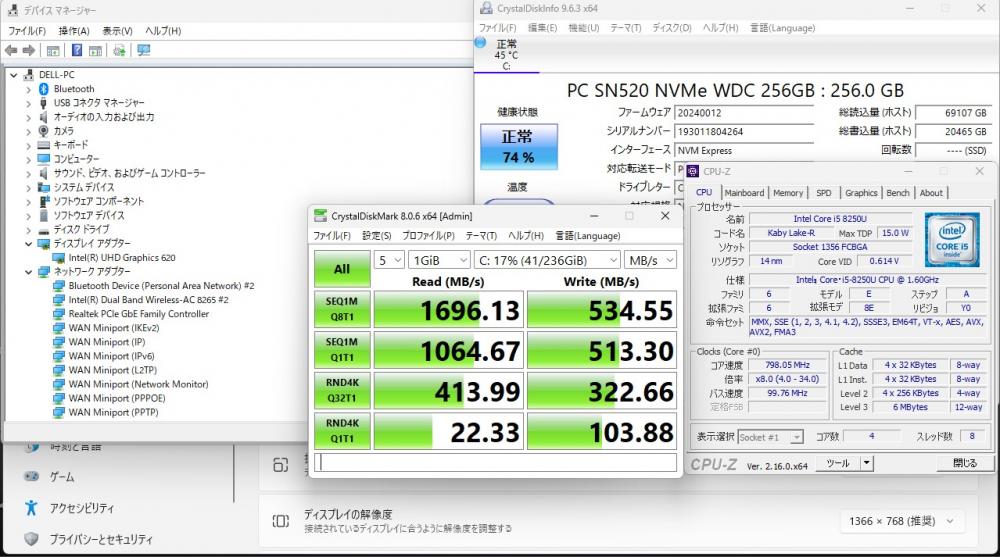This screenshot has width=1000, height=557.
Task: Click the SEQ1M Q8T1 test button
Action: (x=341, y=308)
